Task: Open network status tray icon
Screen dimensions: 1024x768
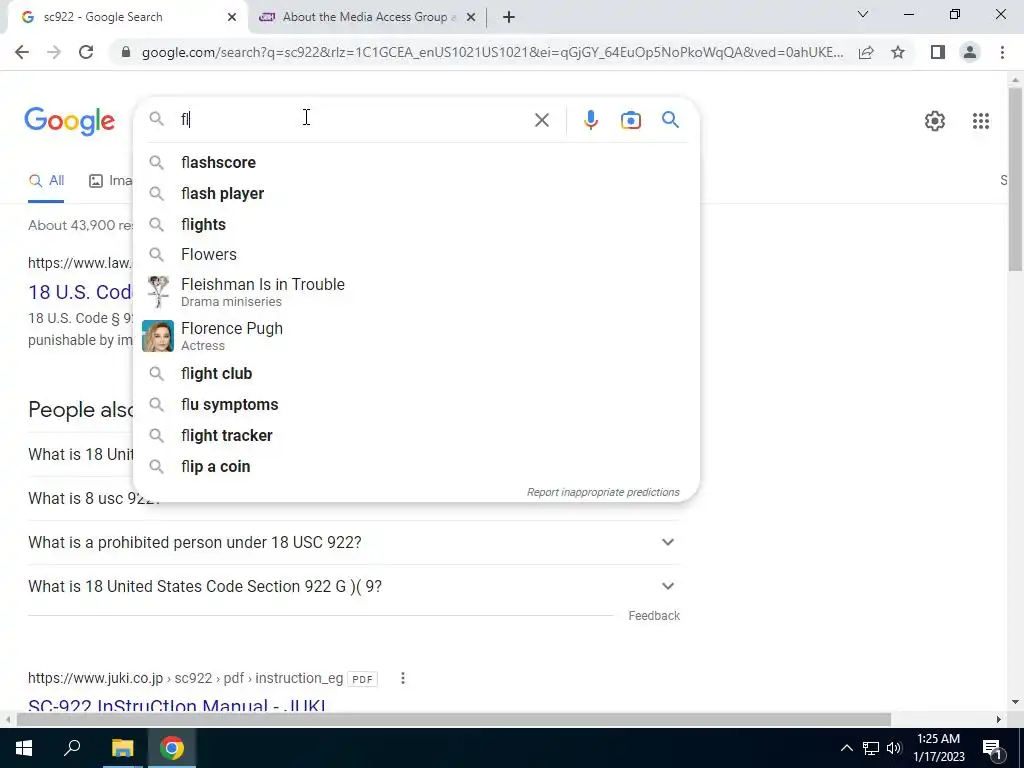Action: point(871,748)
